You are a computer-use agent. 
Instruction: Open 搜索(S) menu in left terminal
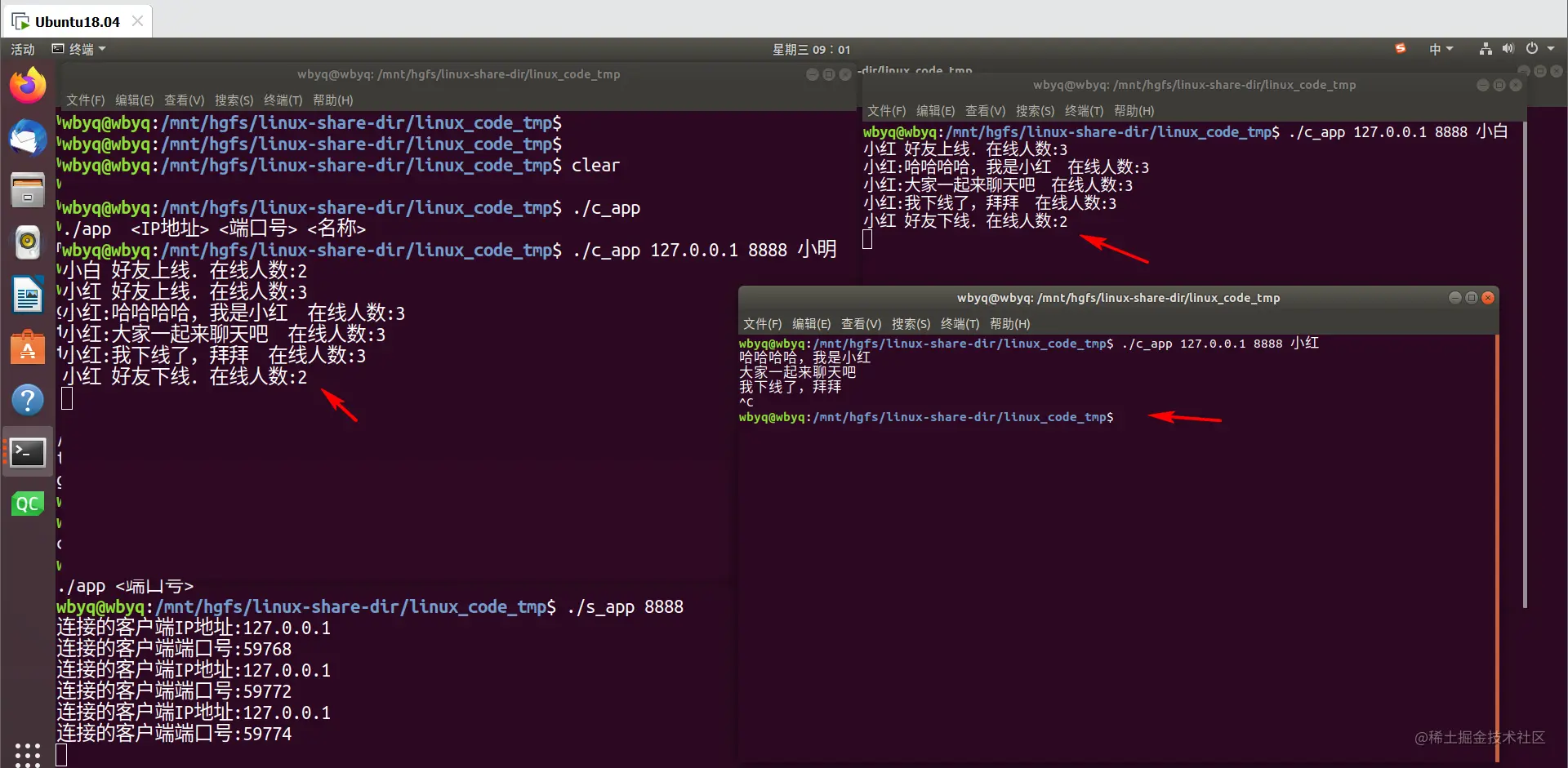point(234,100)
